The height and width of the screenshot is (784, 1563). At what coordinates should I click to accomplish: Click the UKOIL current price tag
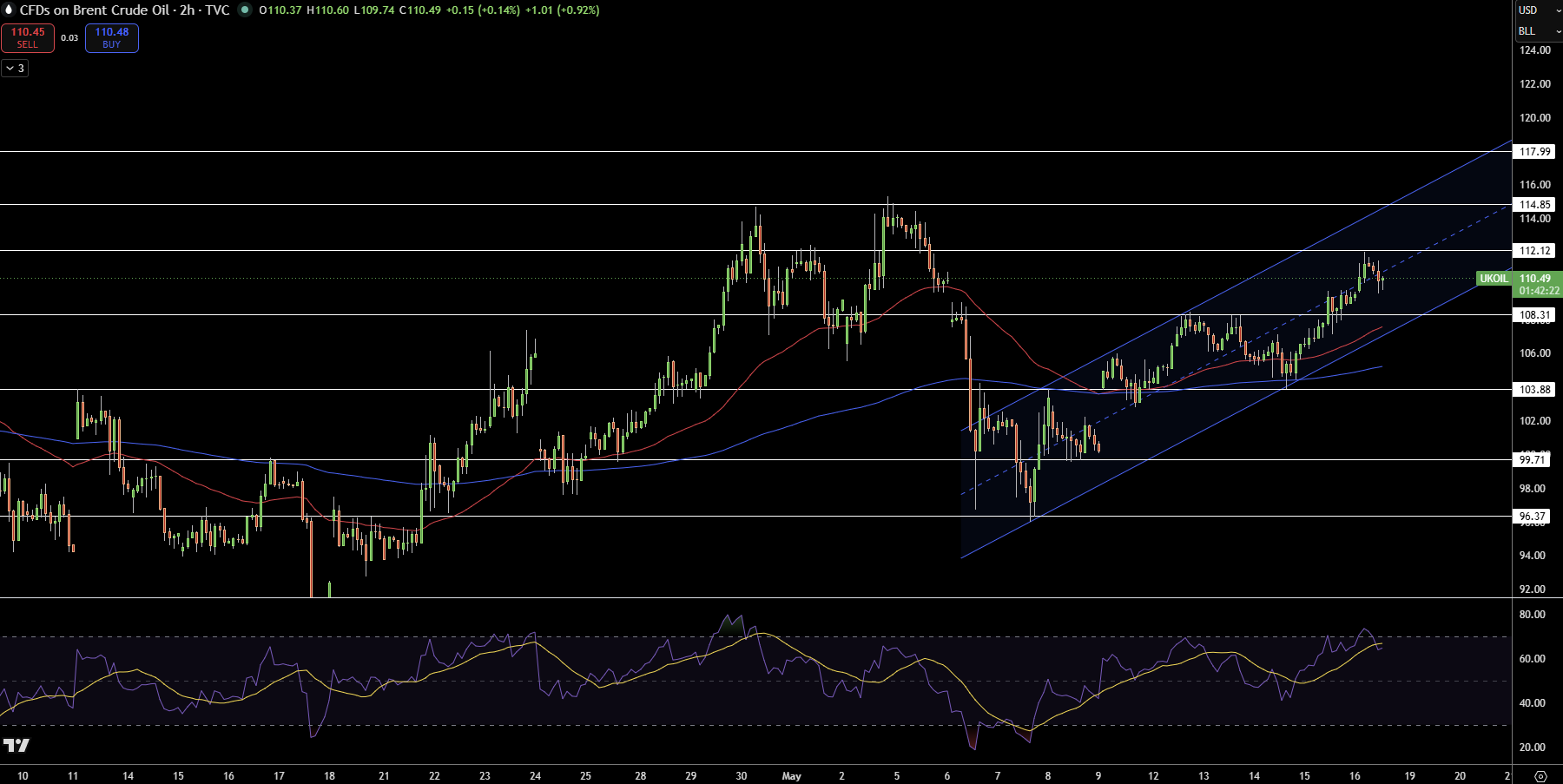1494,279
